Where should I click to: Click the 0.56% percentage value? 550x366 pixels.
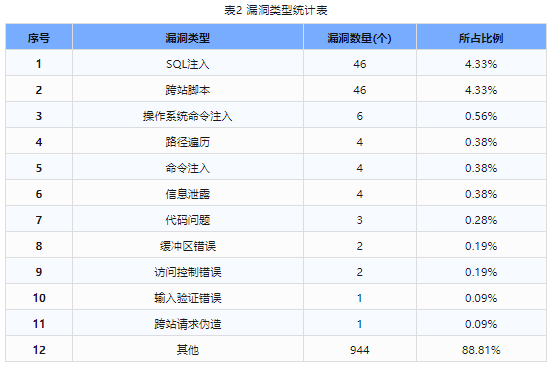click(x=481, y=116)
